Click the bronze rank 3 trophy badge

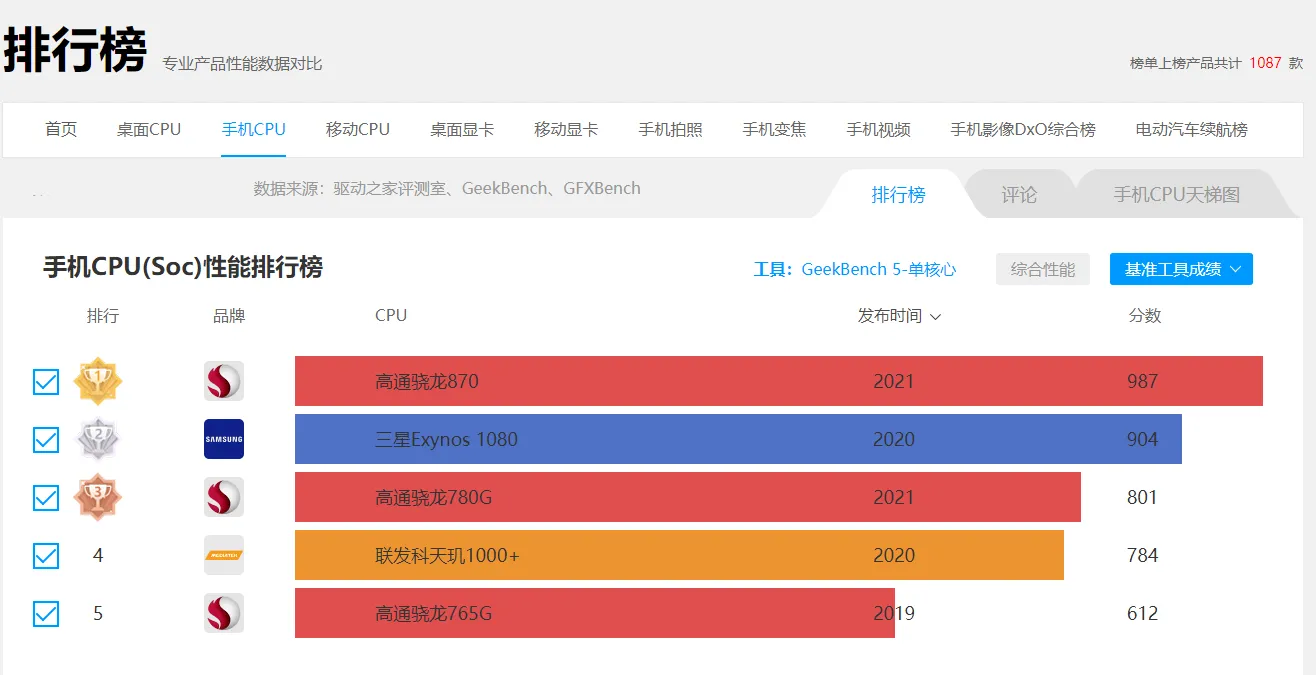98,497
